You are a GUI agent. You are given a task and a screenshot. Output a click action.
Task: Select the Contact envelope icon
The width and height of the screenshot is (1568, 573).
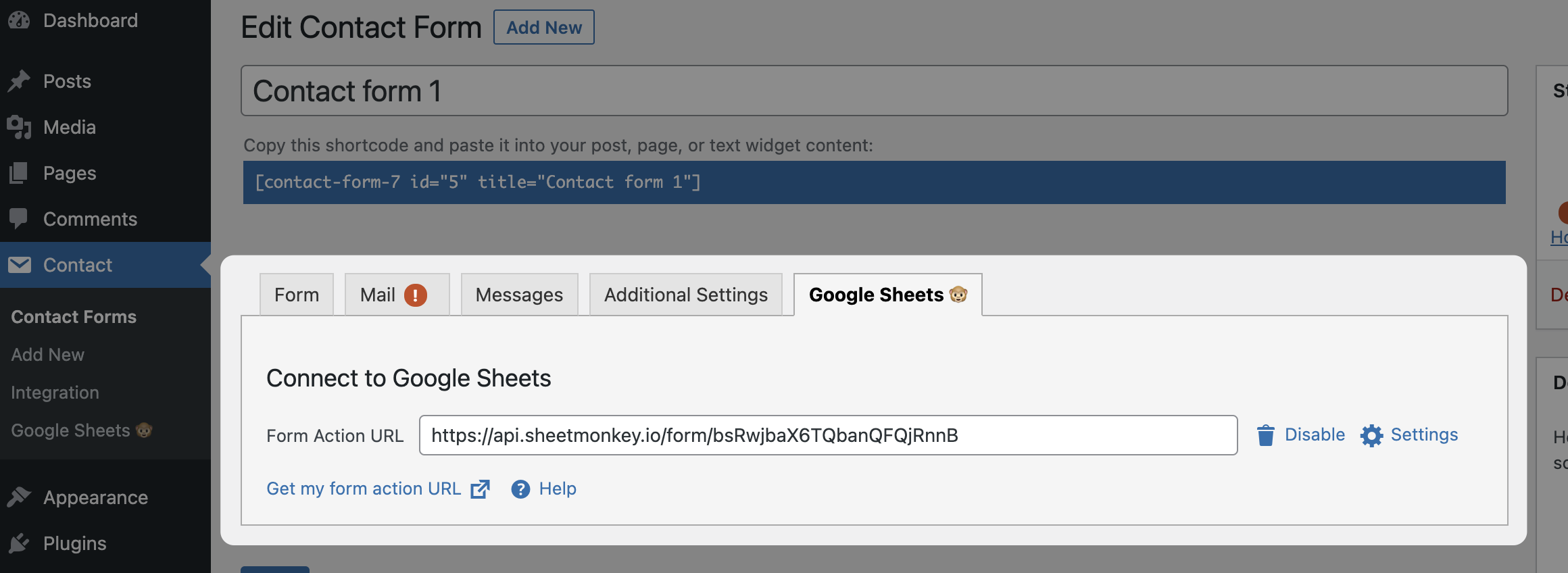pos(20,264)
